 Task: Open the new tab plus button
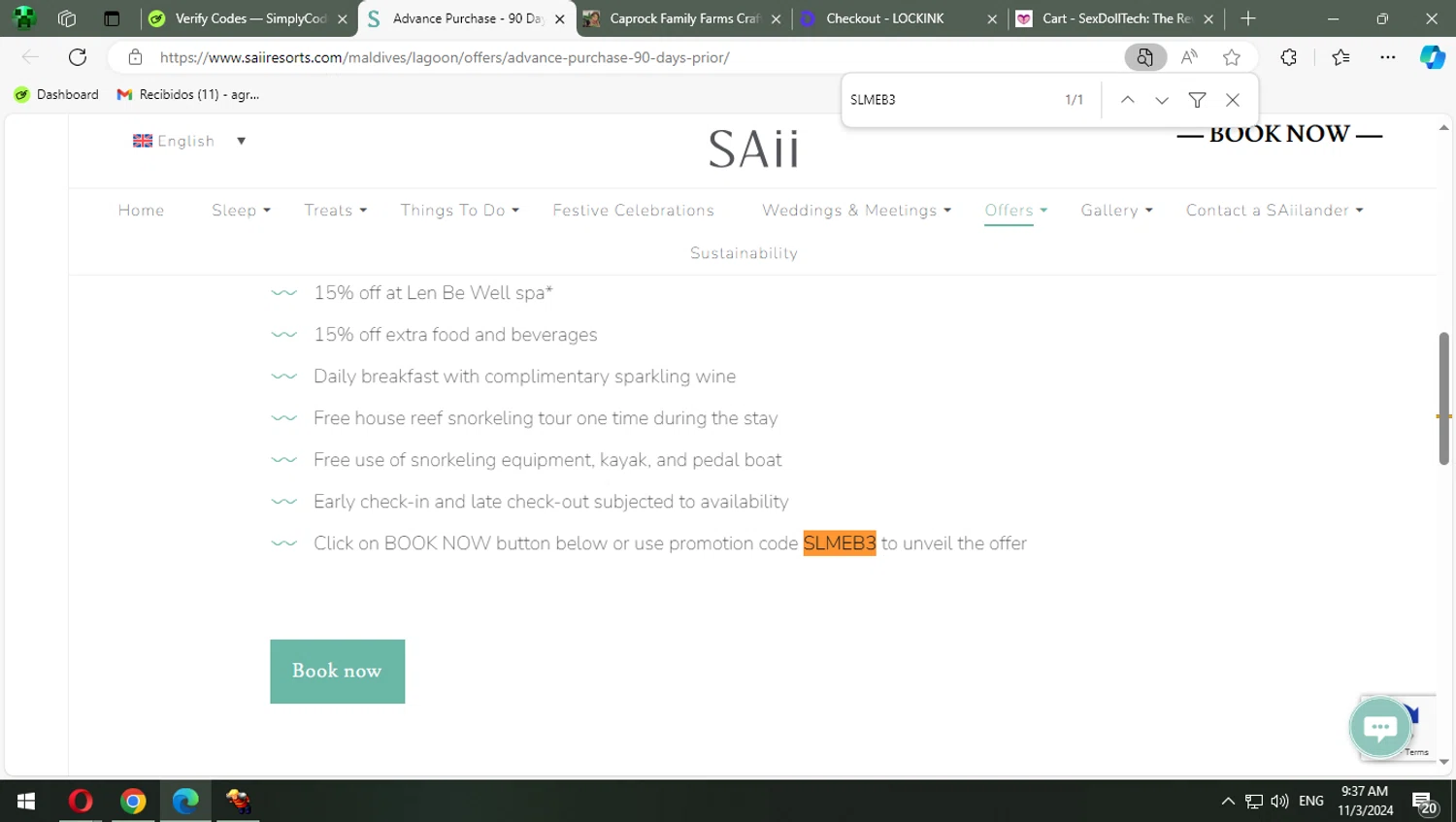(1248, 18)
